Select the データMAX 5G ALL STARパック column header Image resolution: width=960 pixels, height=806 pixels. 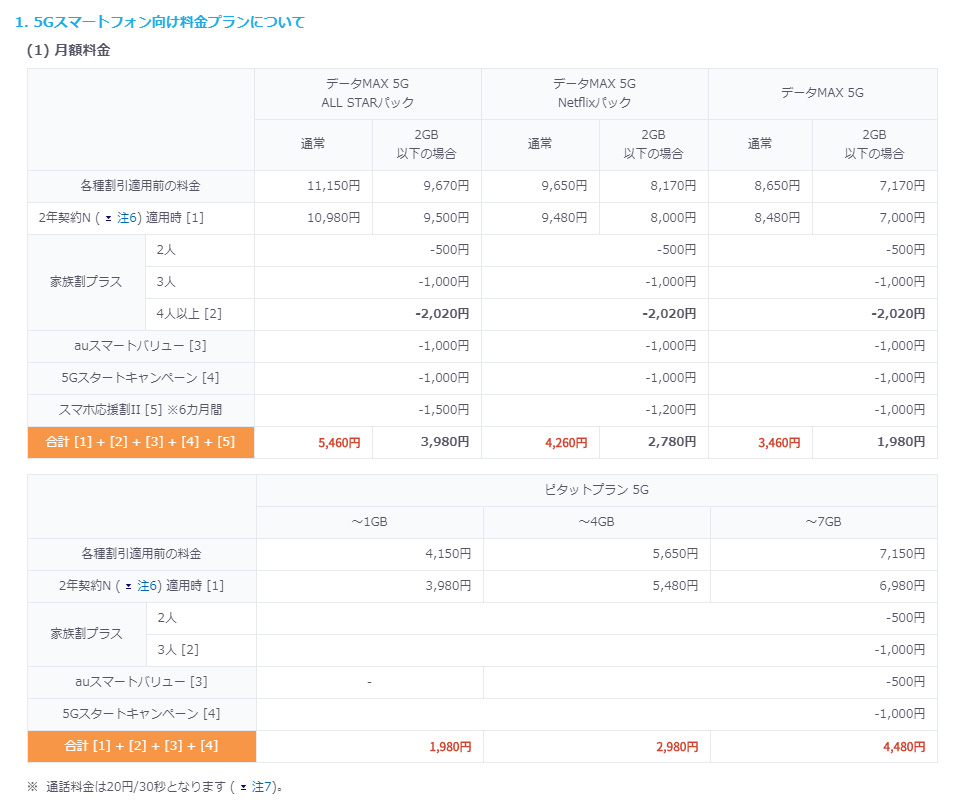tap(368, 93)
